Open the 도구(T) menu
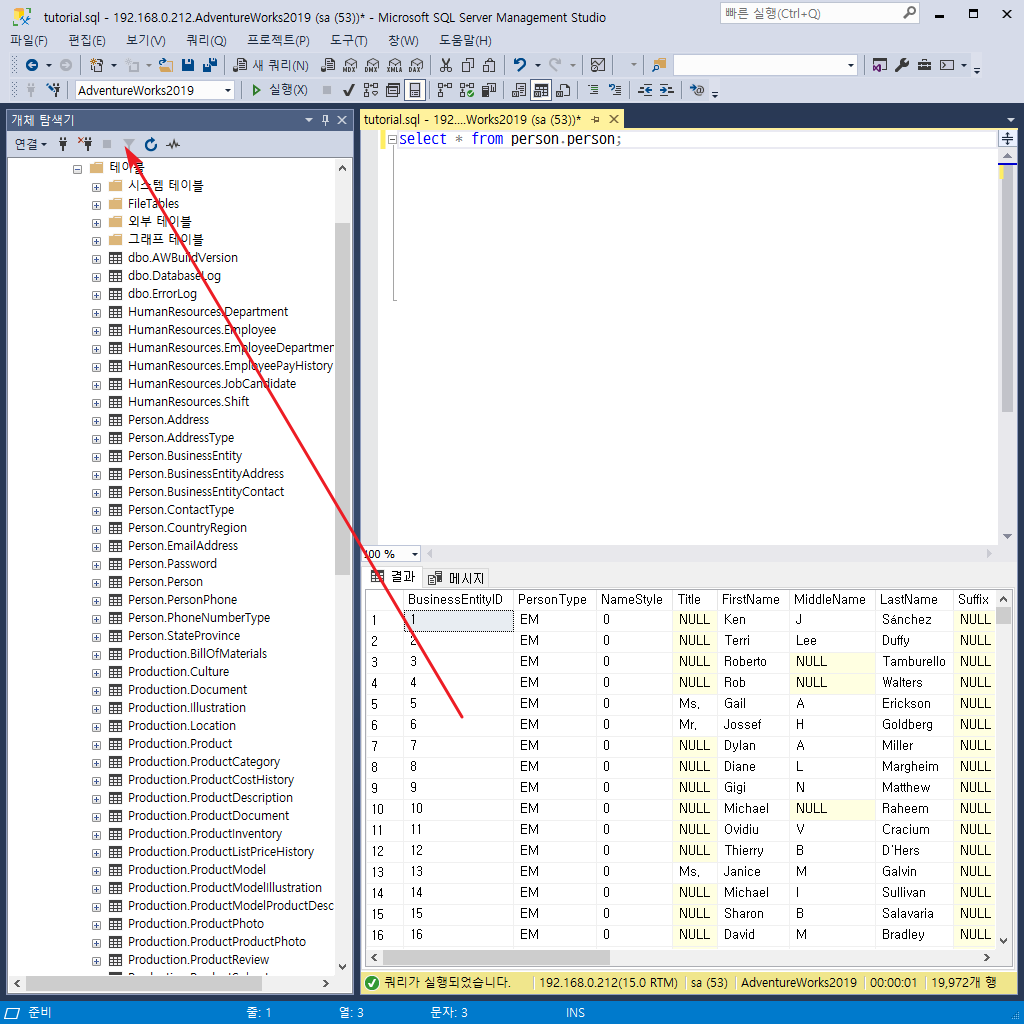 tap(349, 40)
